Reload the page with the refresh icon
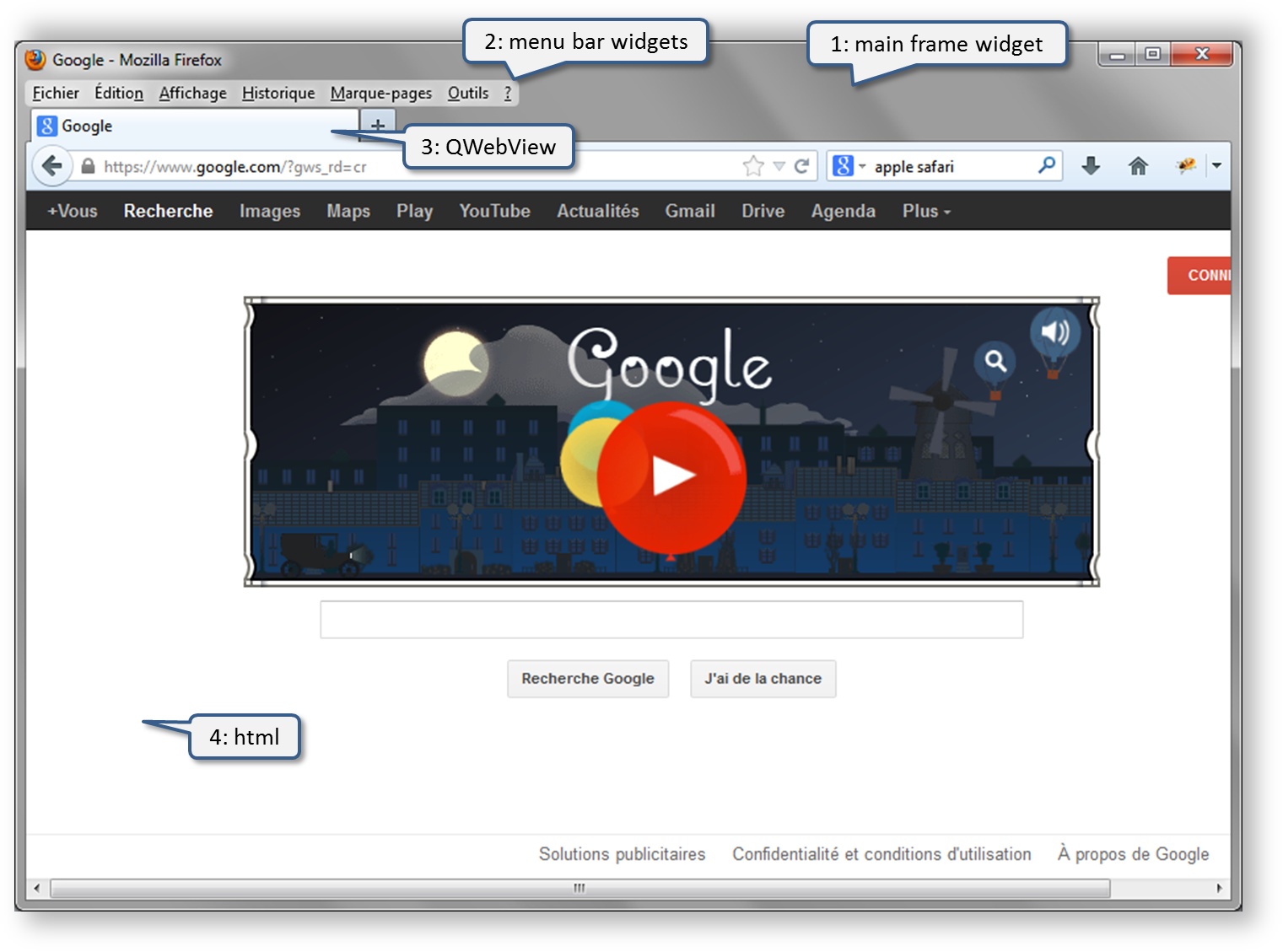Screen dimensions: 1283x952 click(x=802, y=166)
